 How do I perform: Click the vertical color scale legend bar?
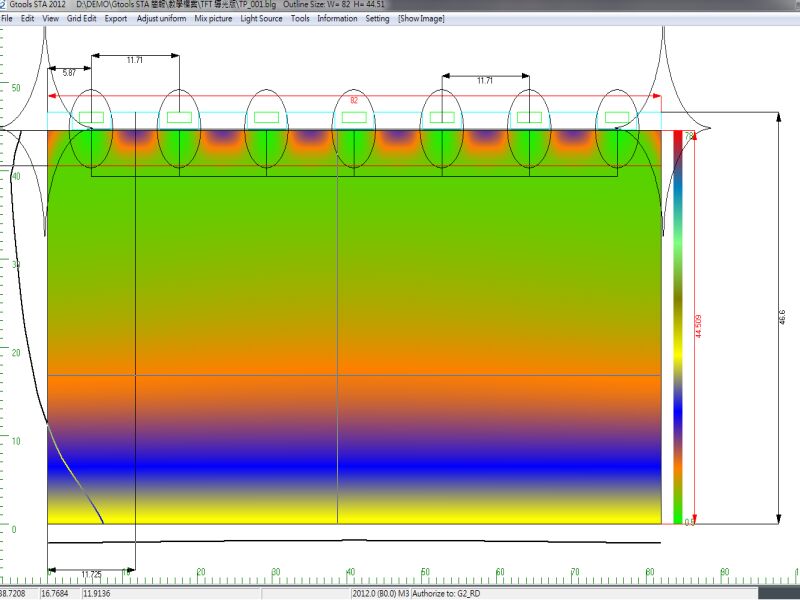[x=678, y=327]
